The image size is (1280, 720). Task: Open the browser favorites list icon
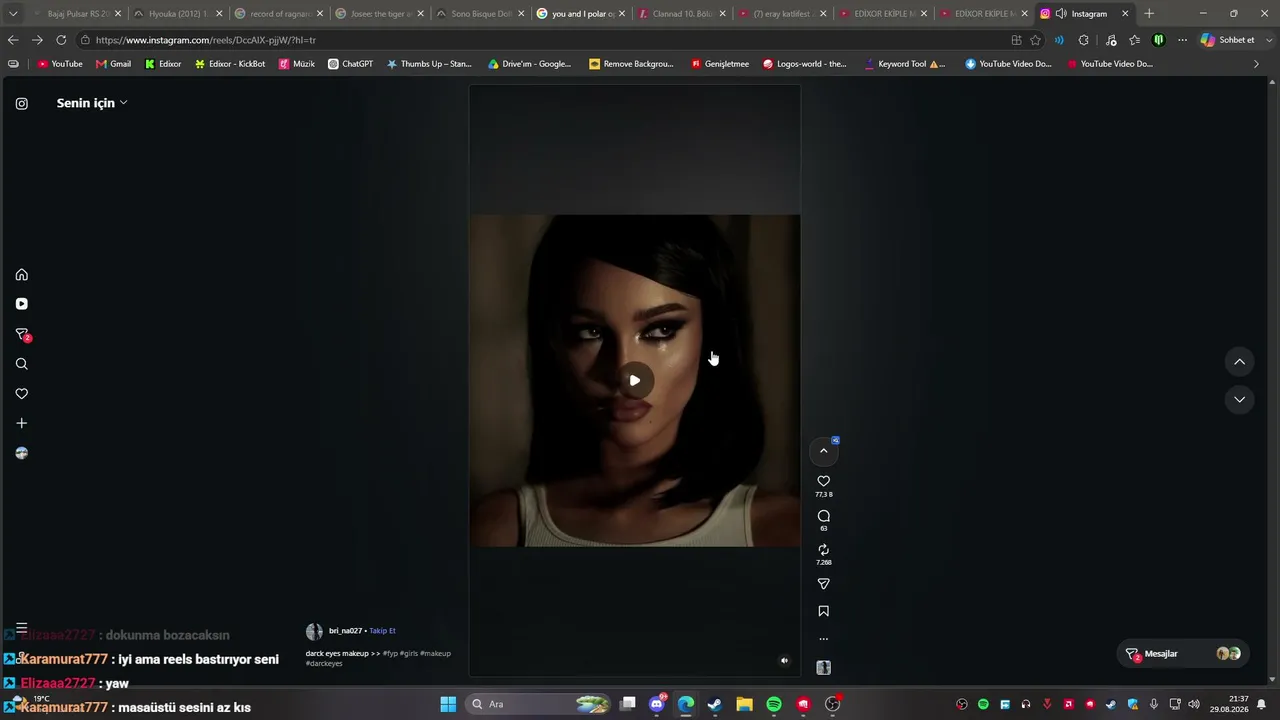tap(1135, 40)
